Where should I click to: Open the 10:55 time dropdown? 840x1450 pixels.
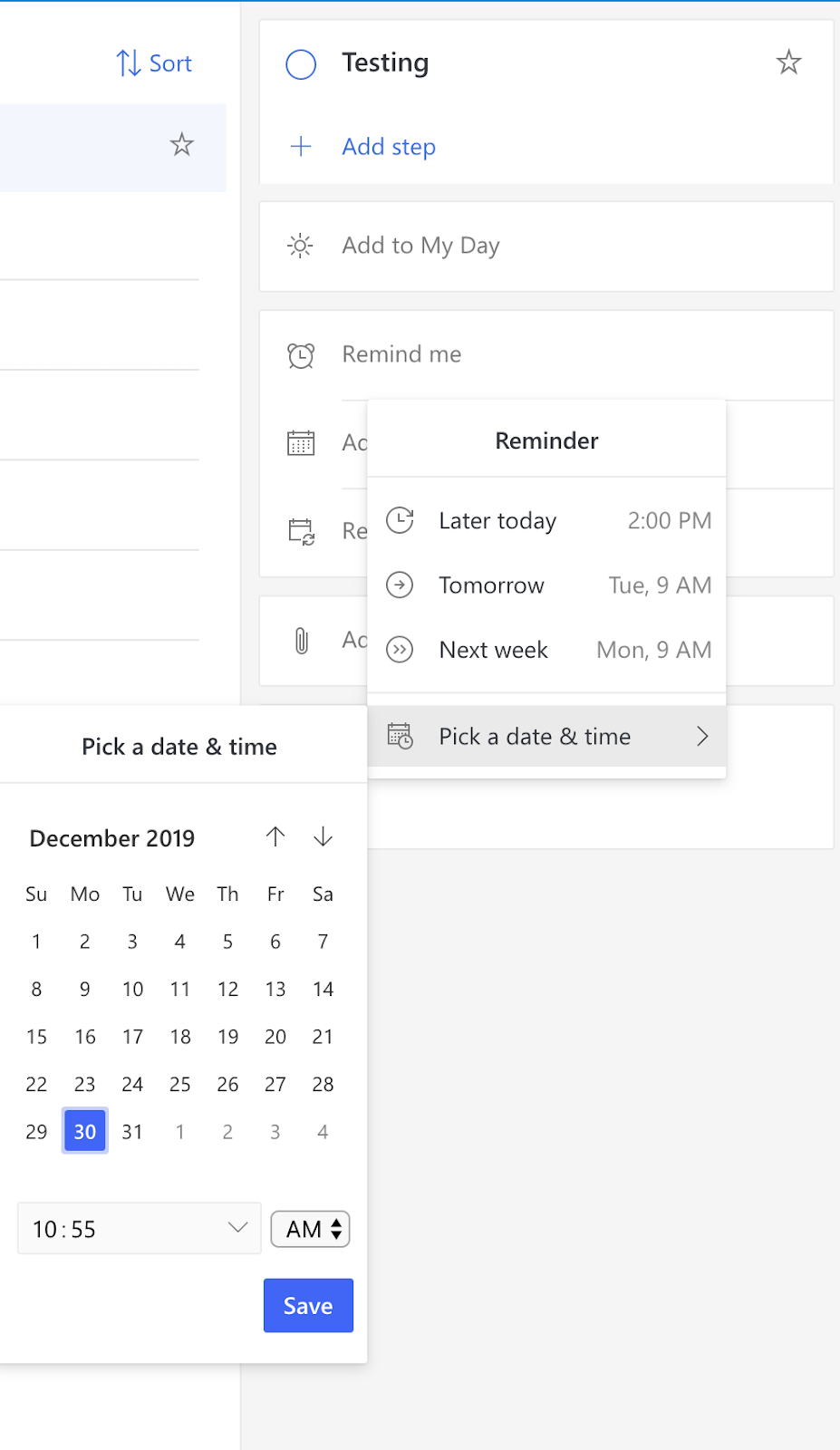[x=140, y=1229]
